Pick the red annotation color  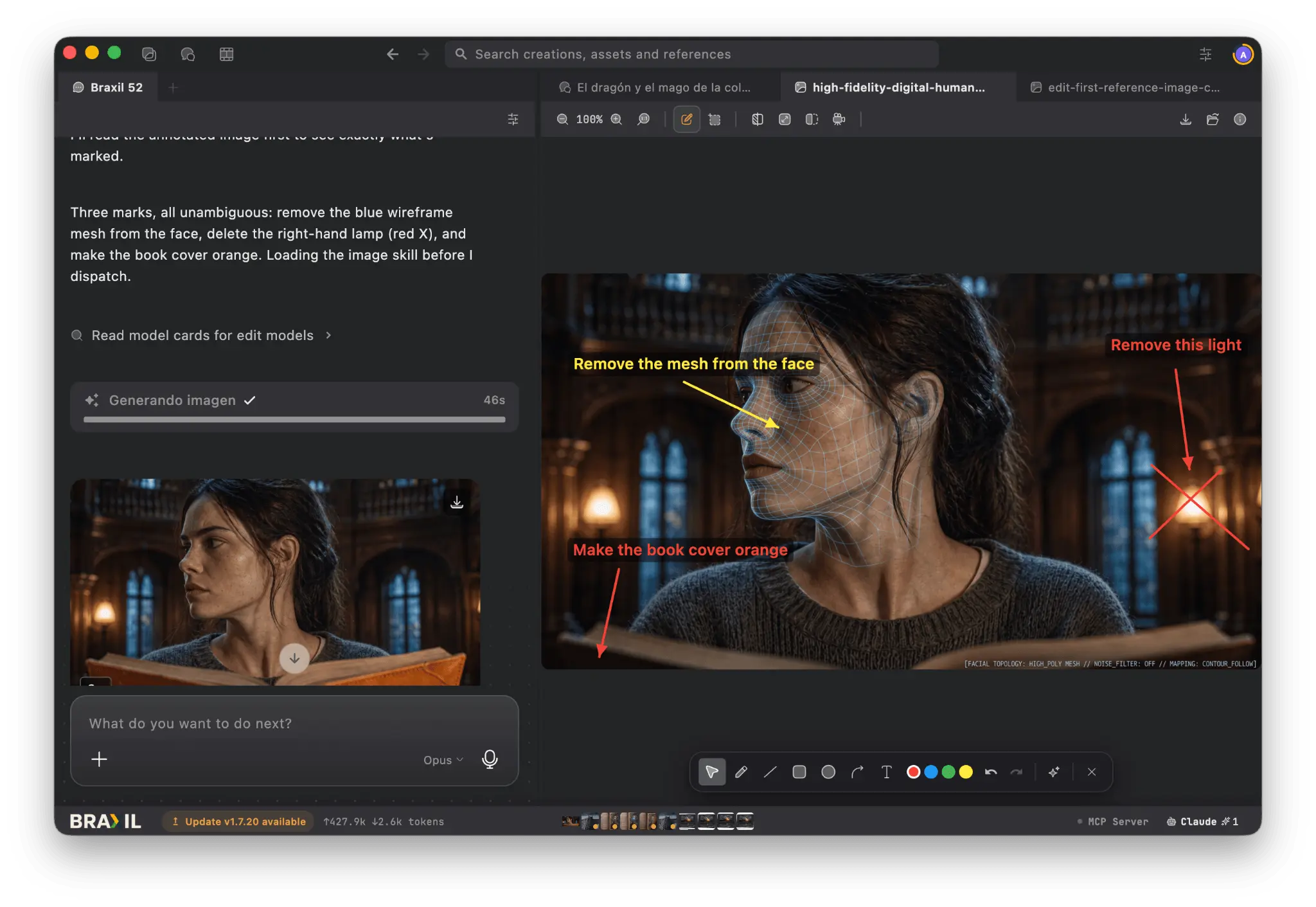(913, 772)
